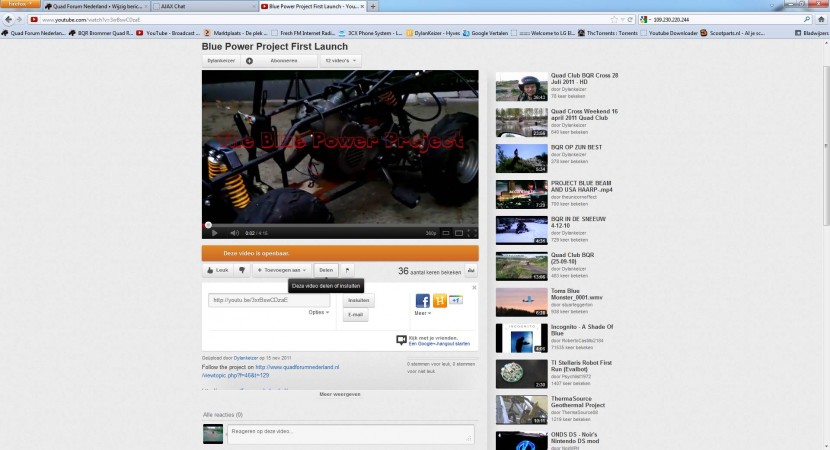Share video on Facebook
This screenshot has width=830, height=450.
pyautogui.click(x=423, y=300)
